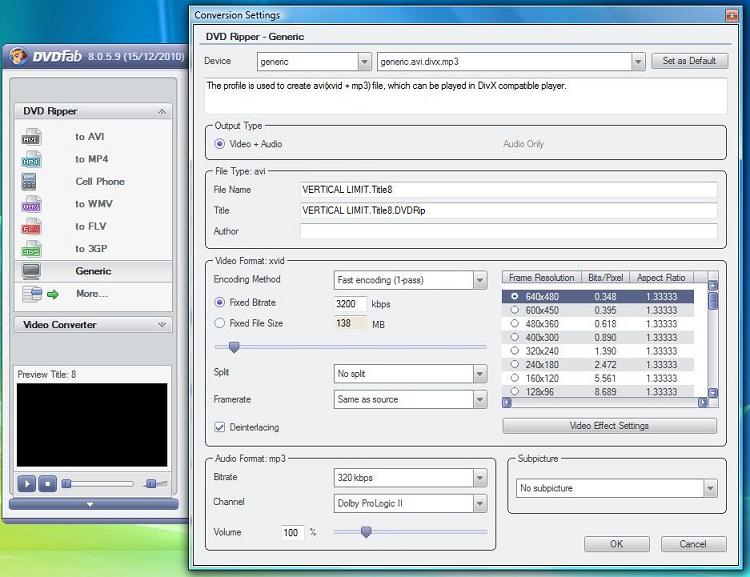Collapse the DVD Ripper section
The width and height of the screenshot is (750, 577).
click(162, 111)
